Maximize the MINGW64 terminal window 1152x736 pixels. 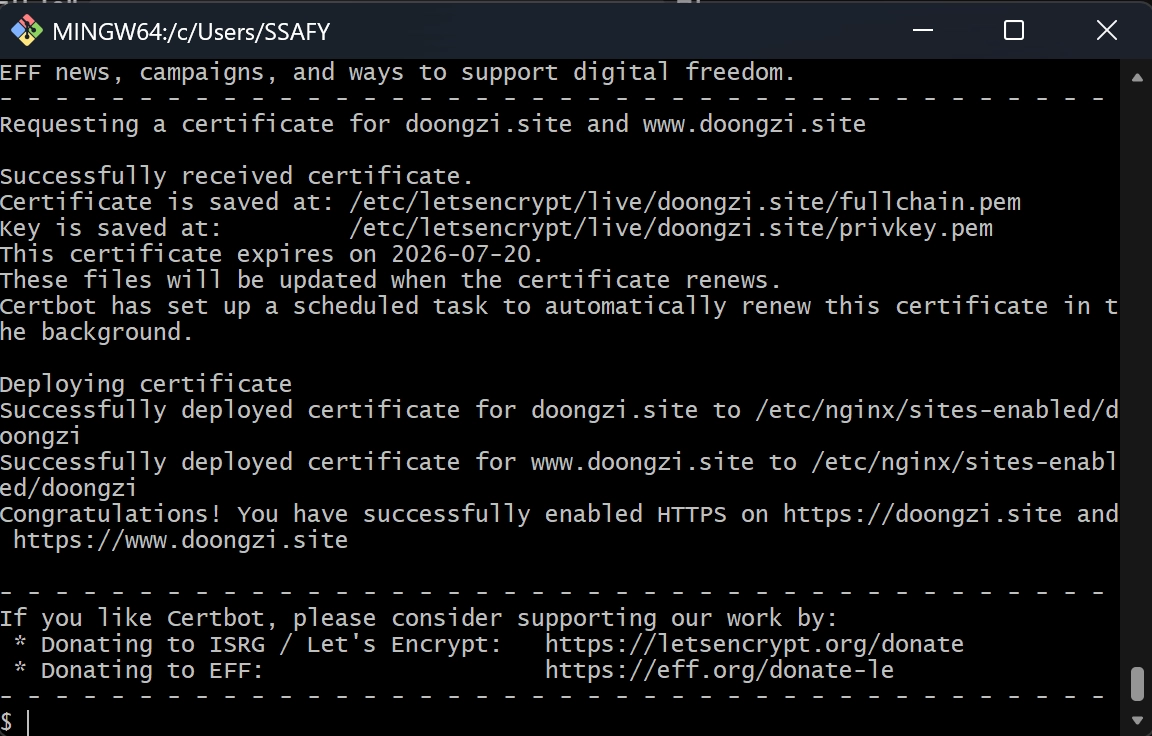[x=1013, y=30]
